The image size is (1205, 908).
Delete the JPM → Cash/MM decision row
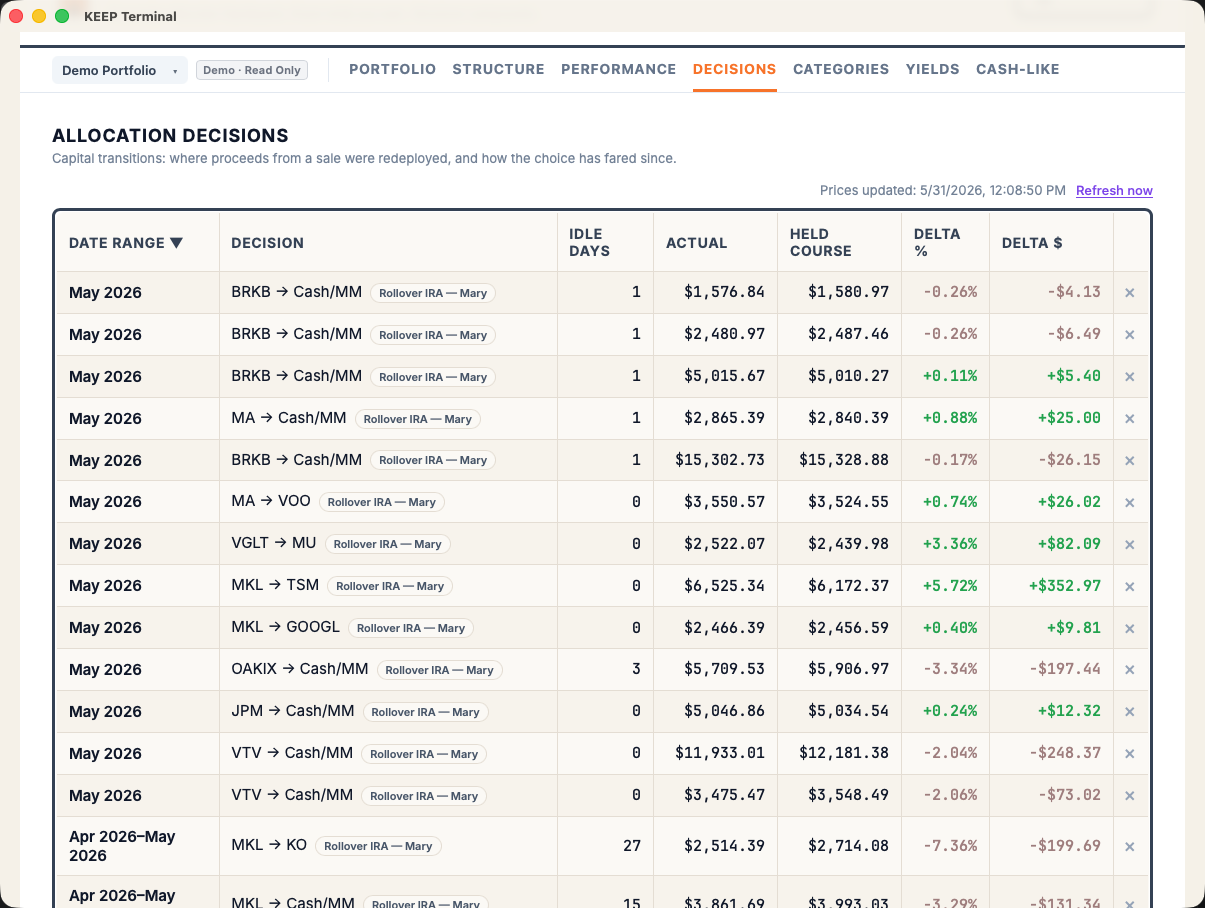pos(1130,712)
